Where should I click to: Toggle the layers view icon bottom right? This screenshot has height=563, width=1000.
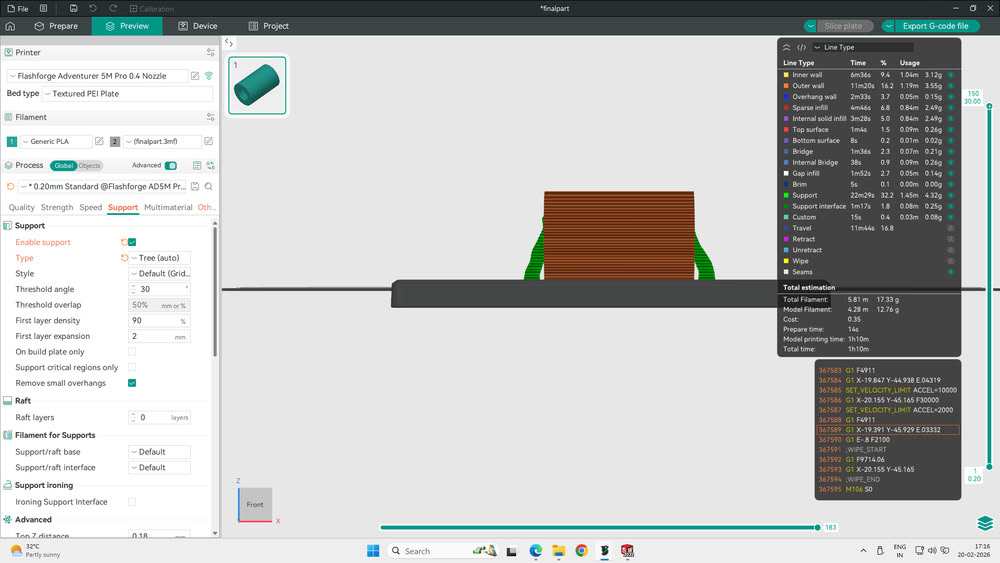(985, 523)
